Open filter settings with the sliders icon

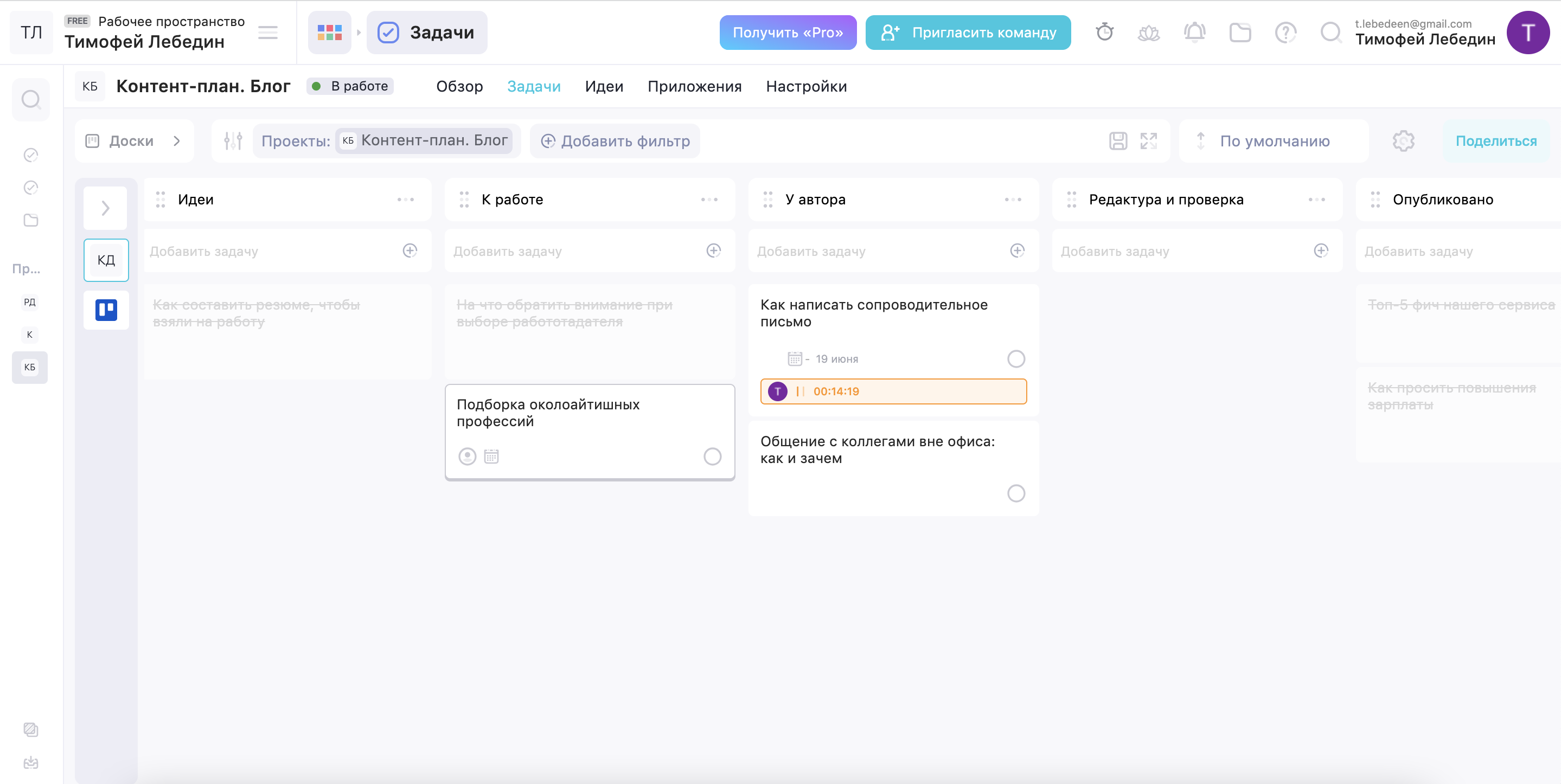coord(233,140)
